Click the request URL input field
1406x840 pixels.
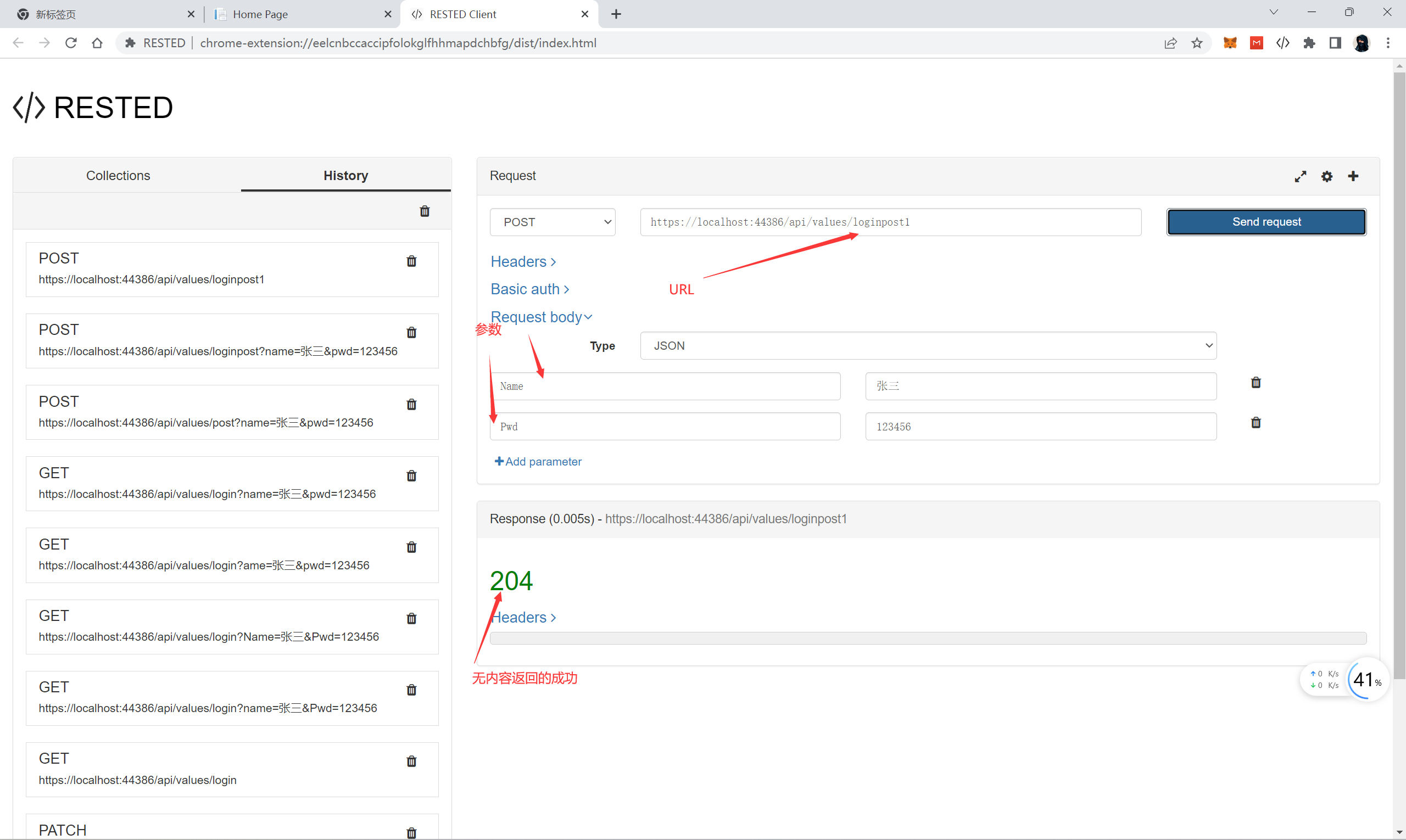pyautogui.click(x=890, y=222)
